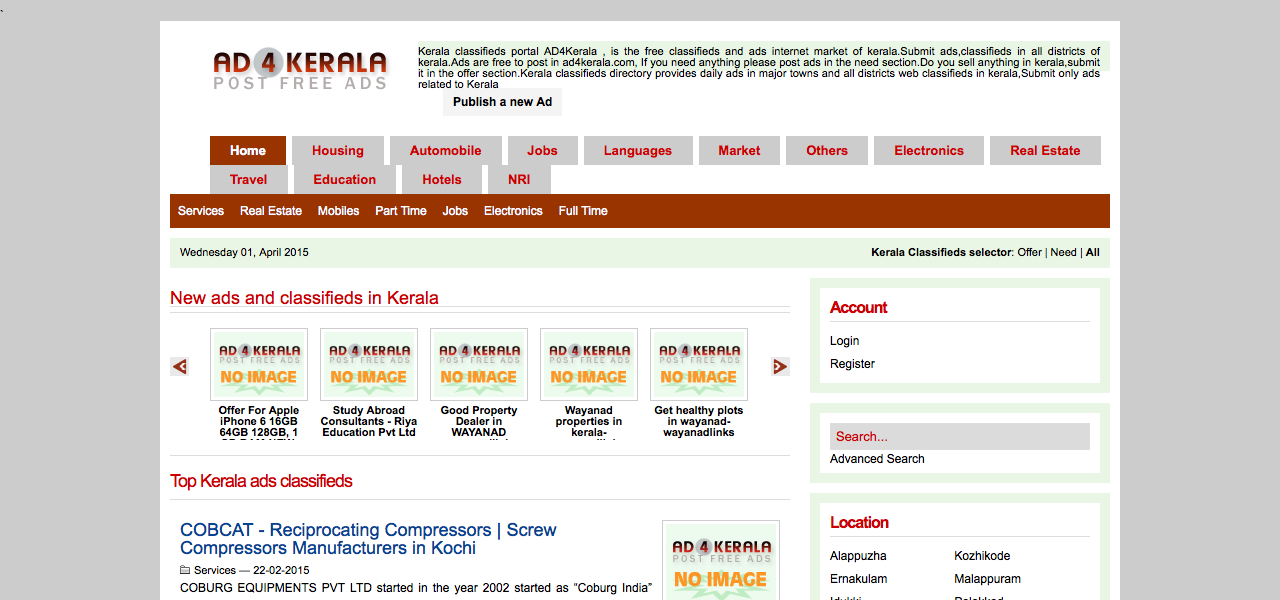Open Study Abroad Consultants Riya Education link
The image size is (1280, 600).
[369, 422]
